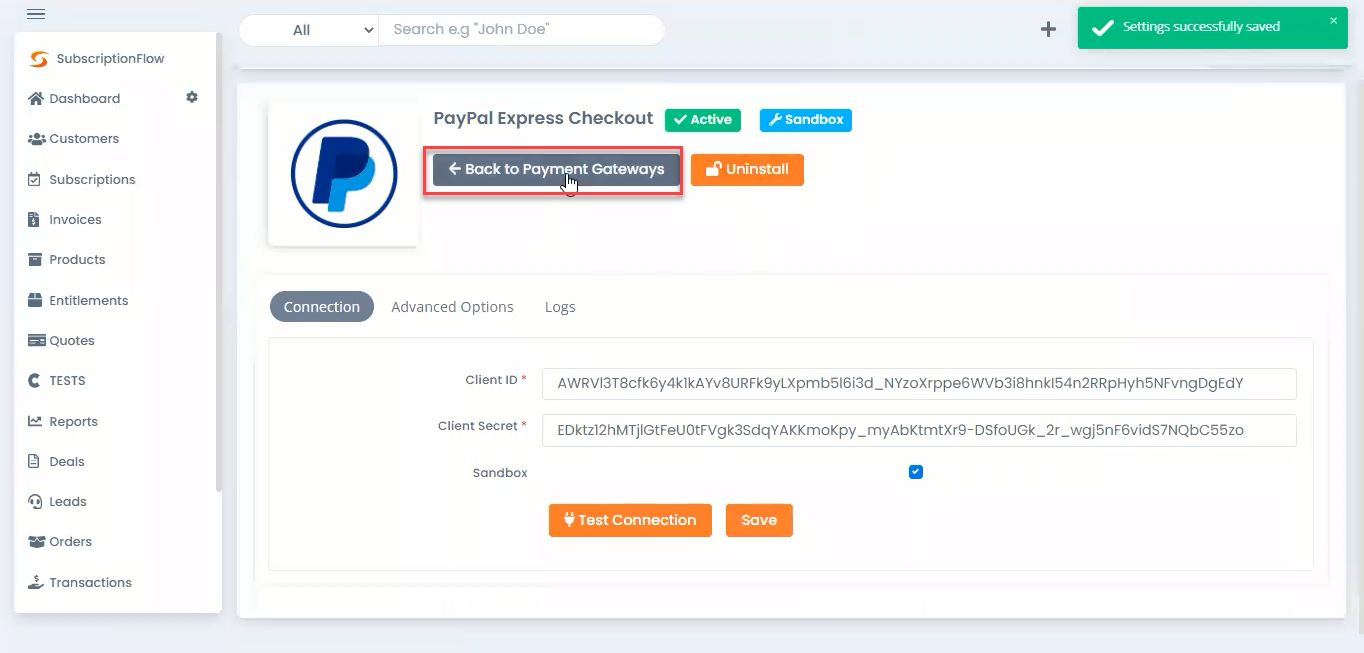The image size is (1364, 653).
Task: Click the Leads headset icon
Action: 35,501
